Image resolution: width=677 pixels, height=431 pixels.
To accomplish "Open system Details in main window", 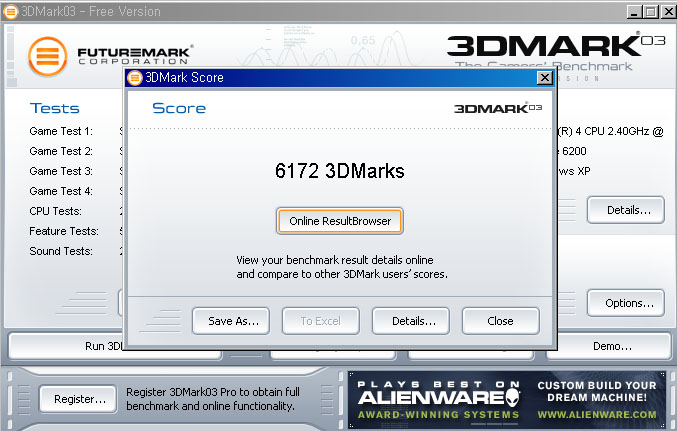I will 626,210.
